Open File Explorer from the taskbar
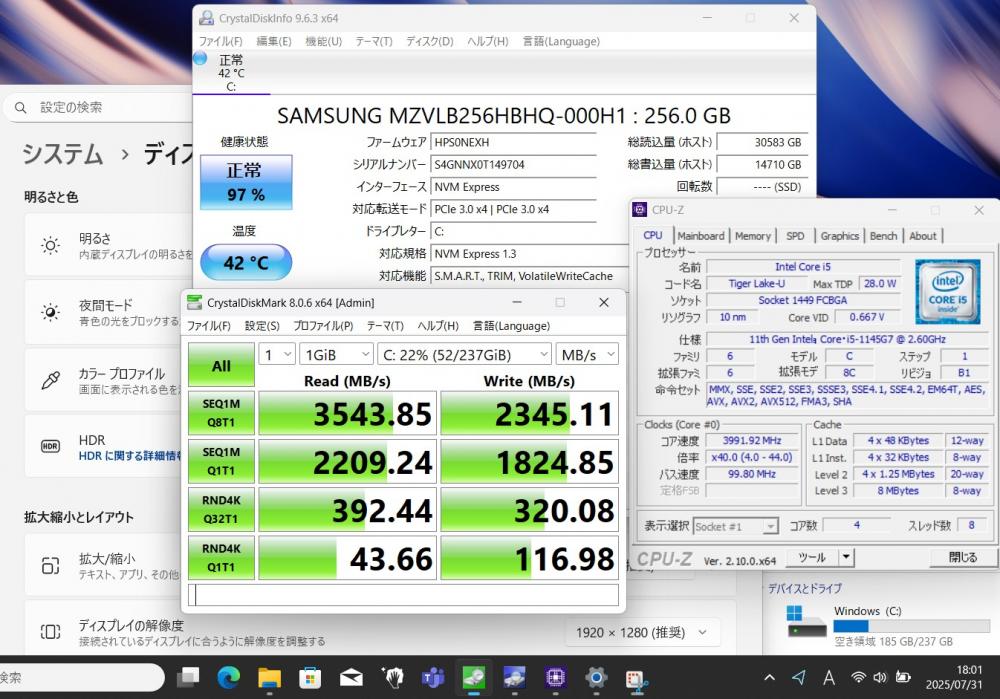Image resolution: width=1000 pixels, height=699 pixels. click(x=269, y=677)
